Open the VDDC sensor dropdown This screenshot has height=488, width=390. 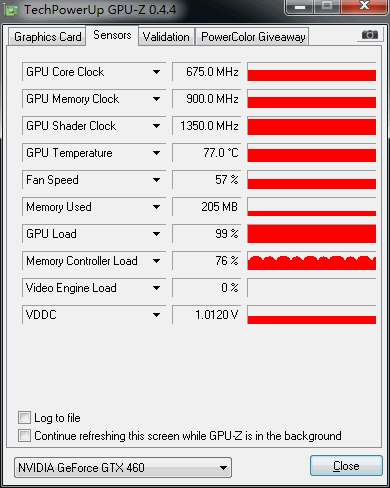[x=156, y=315]
